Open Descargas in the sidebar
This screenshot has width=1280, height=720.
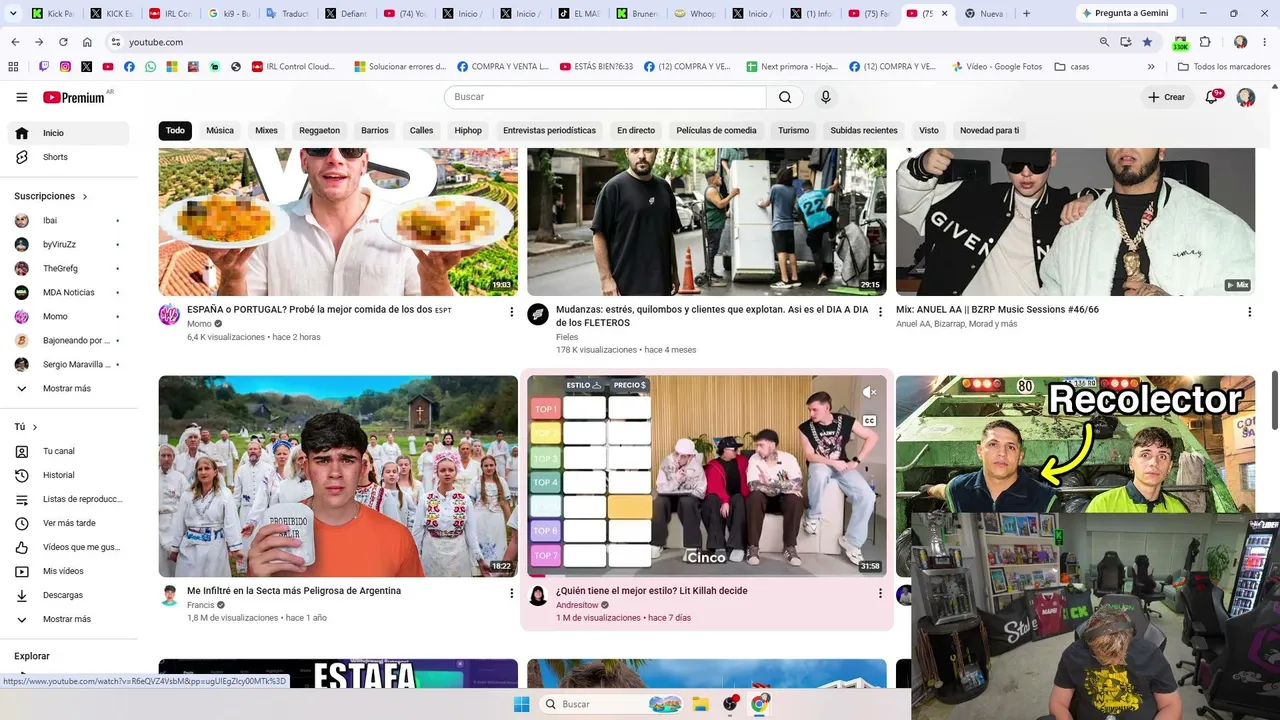coord(68,595)
